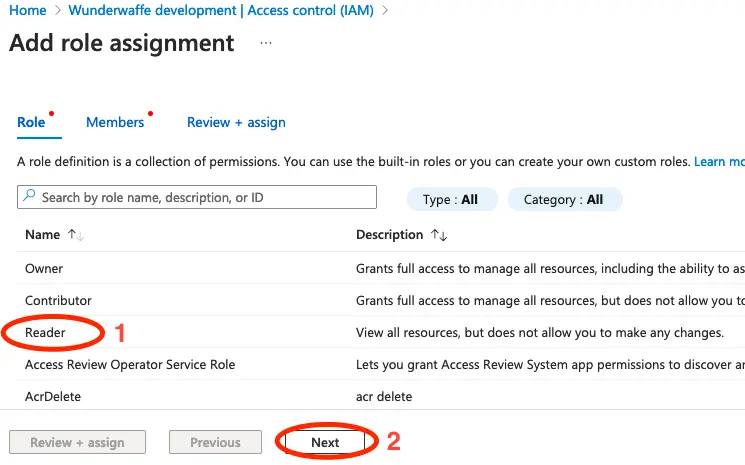Follow the Learn more link
745x465 pixels.
(720, 161)
